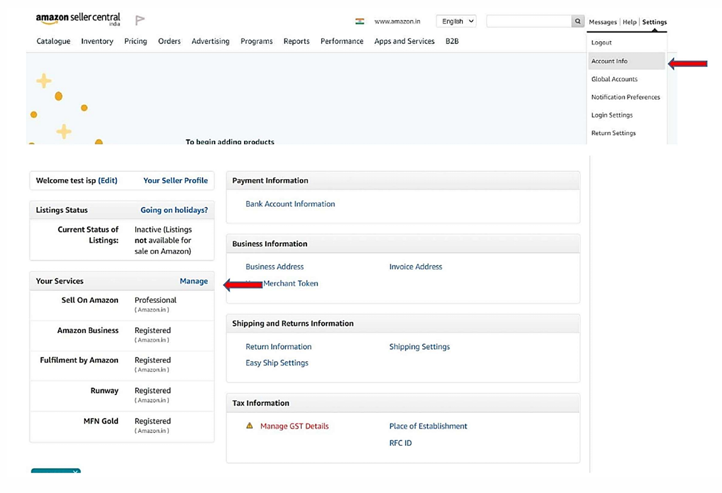Select Account Info from Settings menu

(x=609, y=61)
